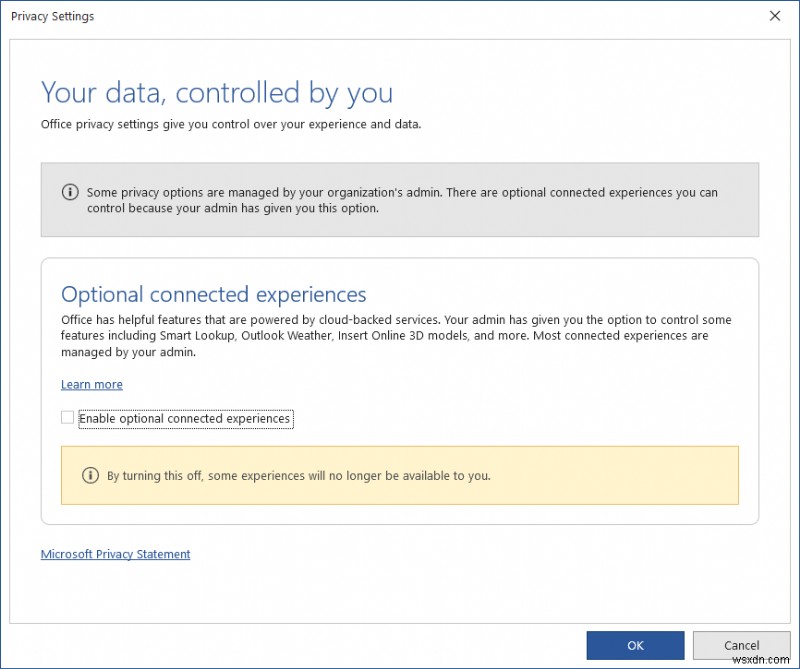Screen dimensions: 800x669
Task: Open the Microsoft Privacy Statement
Action: pos(115,554)
